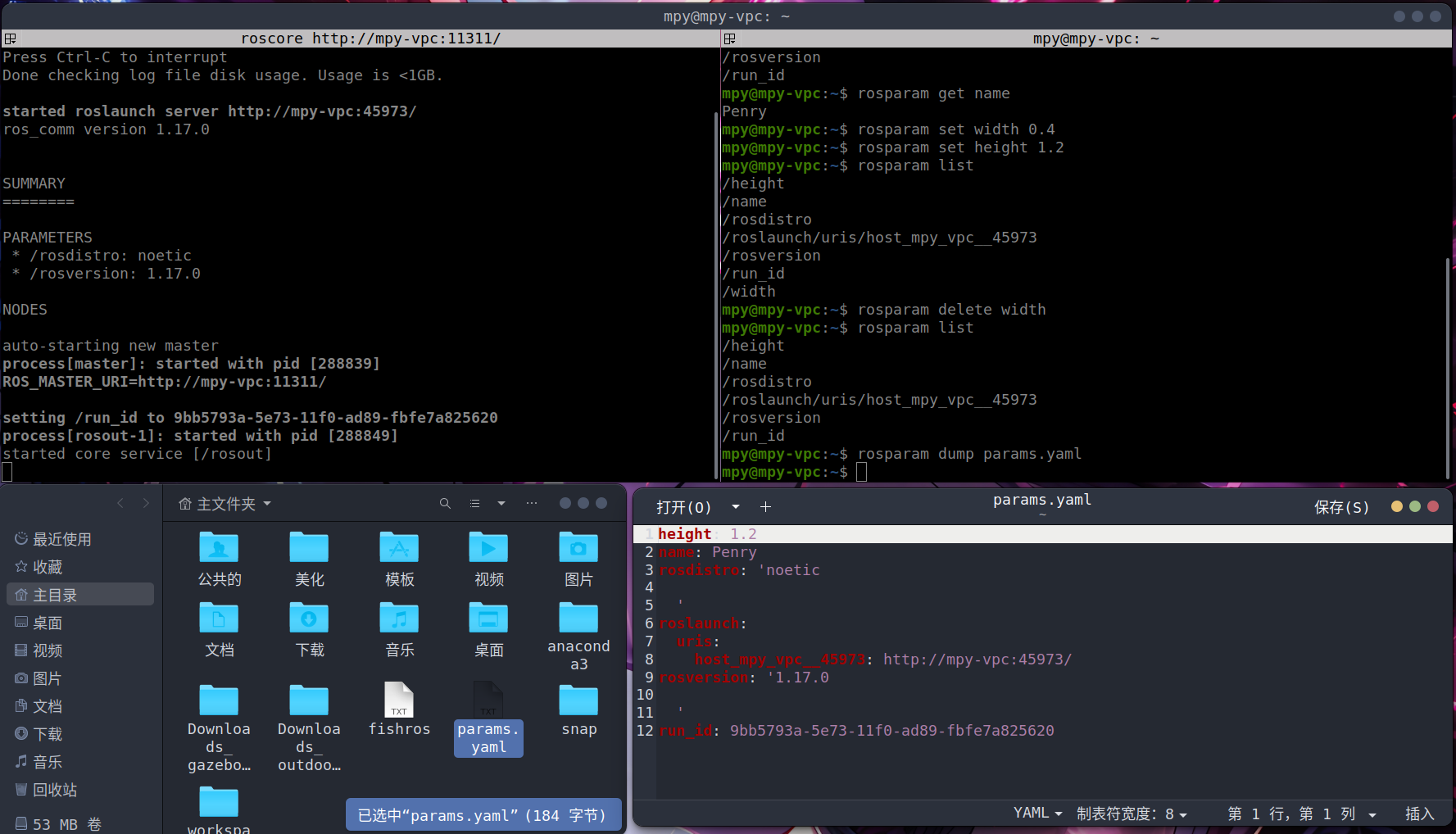The height and width of the screenshot is (834, 1456).
Task: Open the 下载 folder icon in file grid
Action: pyautogui.click(x=309, y=619)
